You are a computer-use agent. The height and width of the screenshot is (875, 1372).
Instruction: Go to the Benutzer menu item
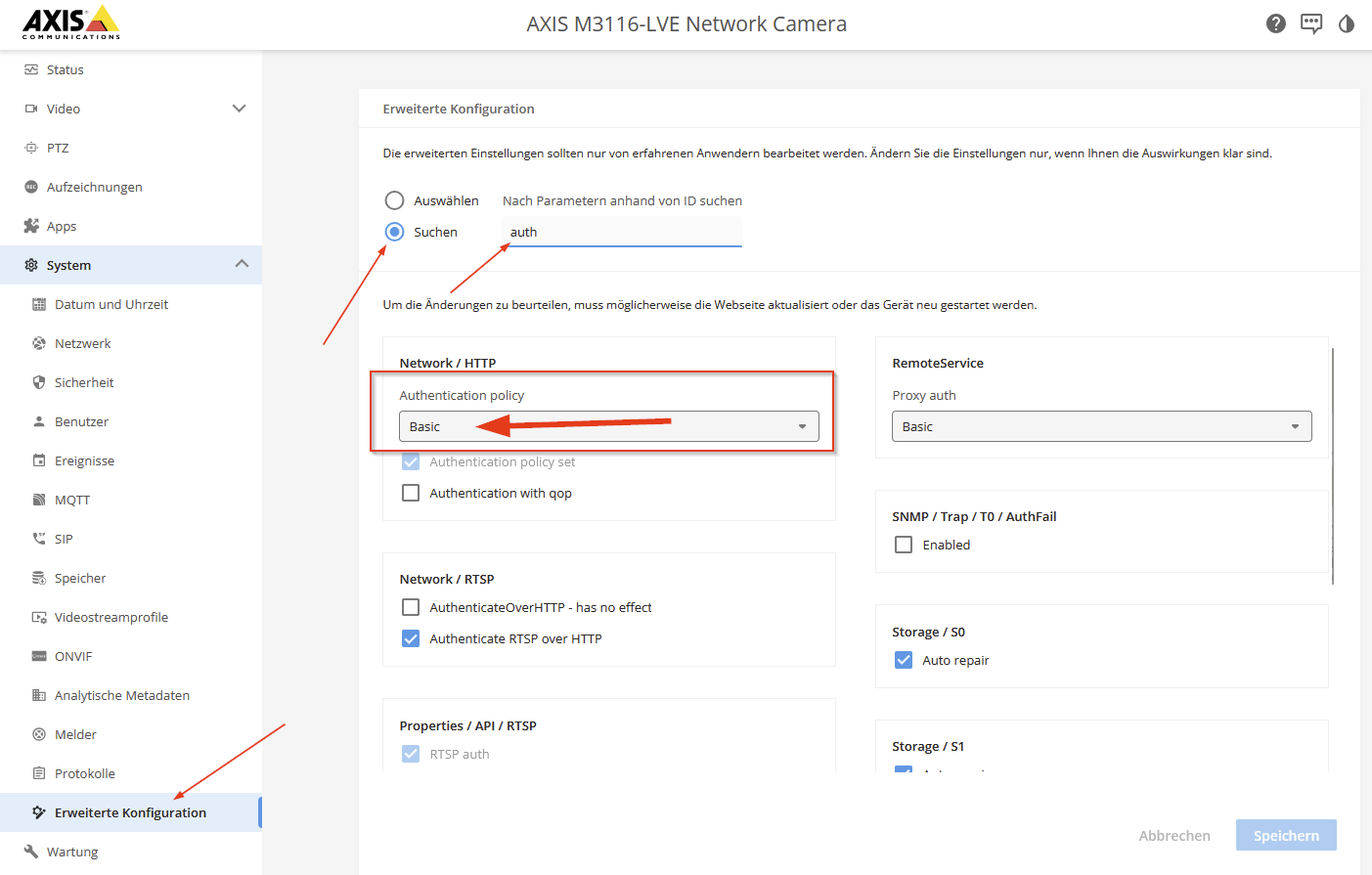click(x=81, y=421)
